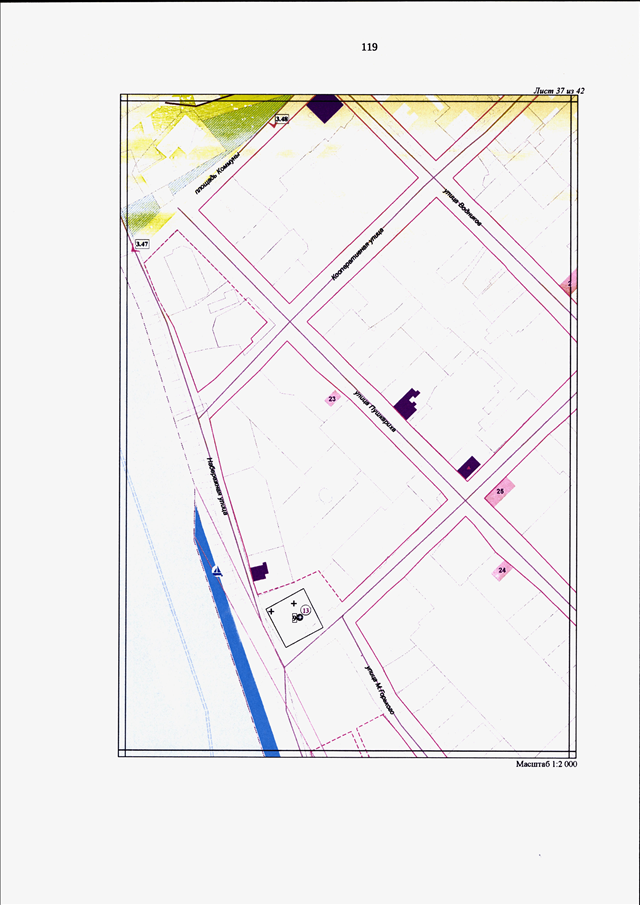Viewport: 640px width, 905px height.
Task: Click the 'Масштаб 1:2 000' scale text
Action: (547, 764)
